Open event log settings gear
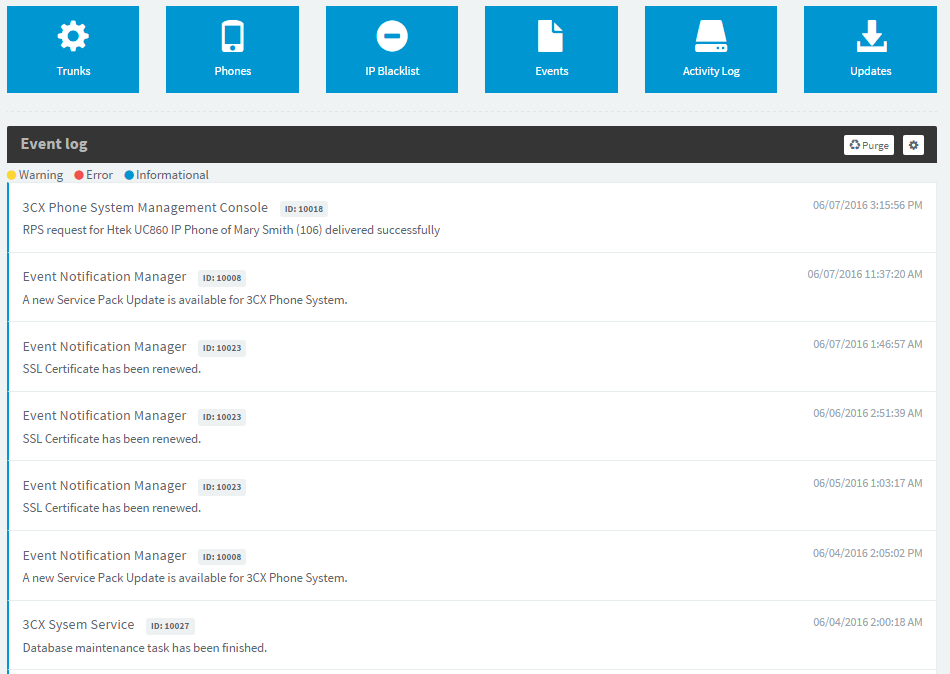This screenshot has width=950, height=674. click(913, 145)
